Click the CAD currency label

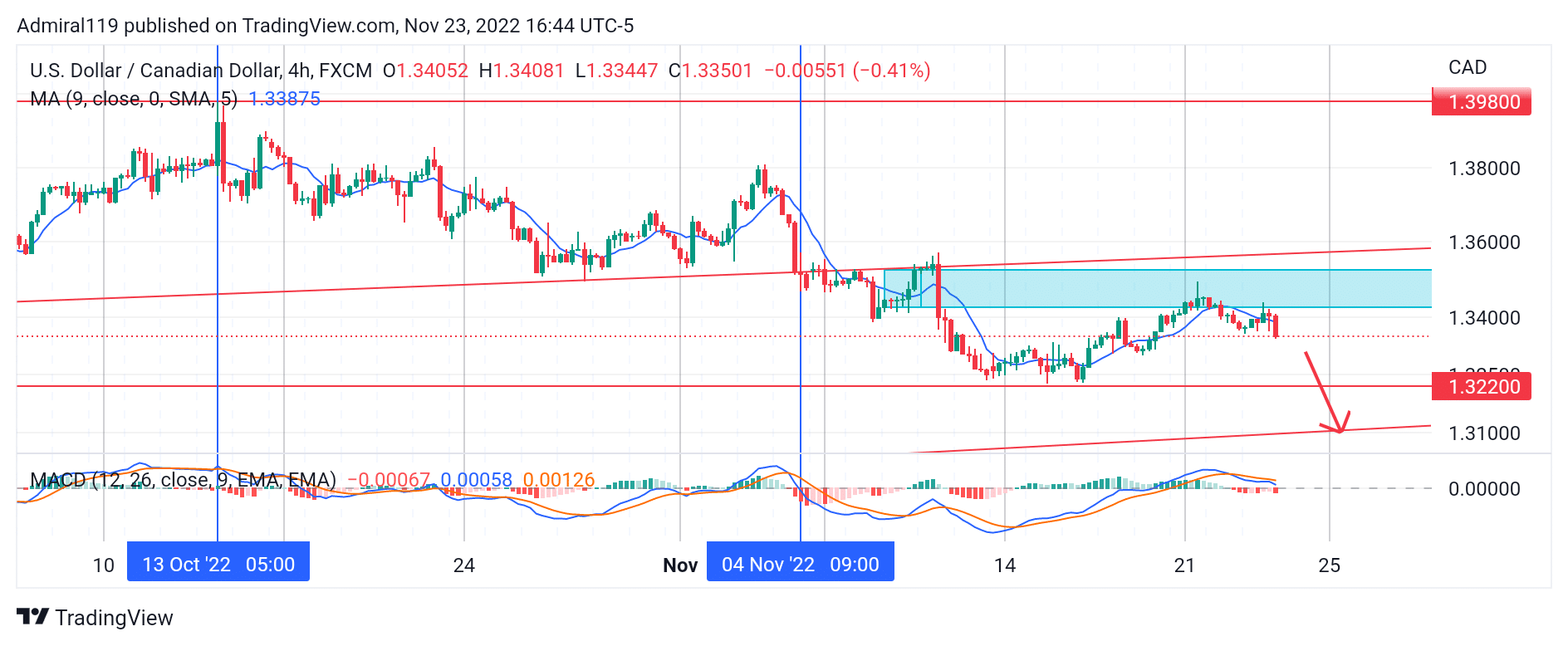(1468, 67)
